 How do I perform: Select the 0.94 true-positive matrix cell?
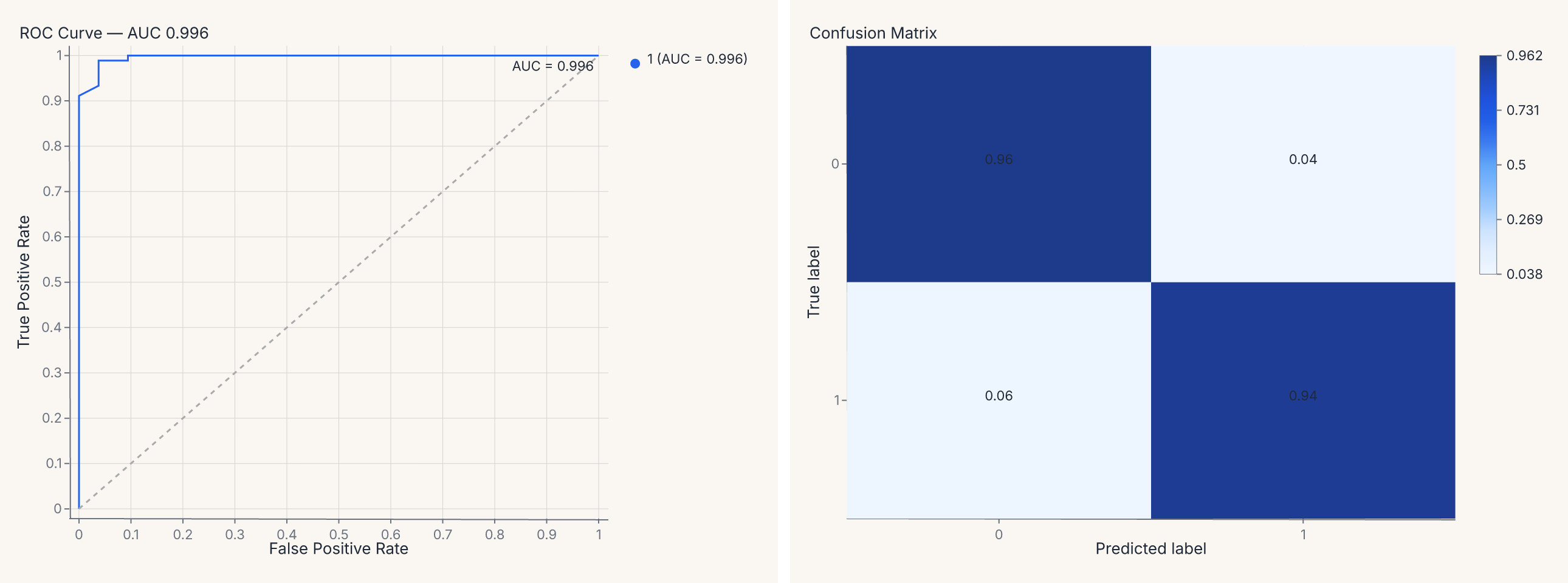pos(1302,400)
